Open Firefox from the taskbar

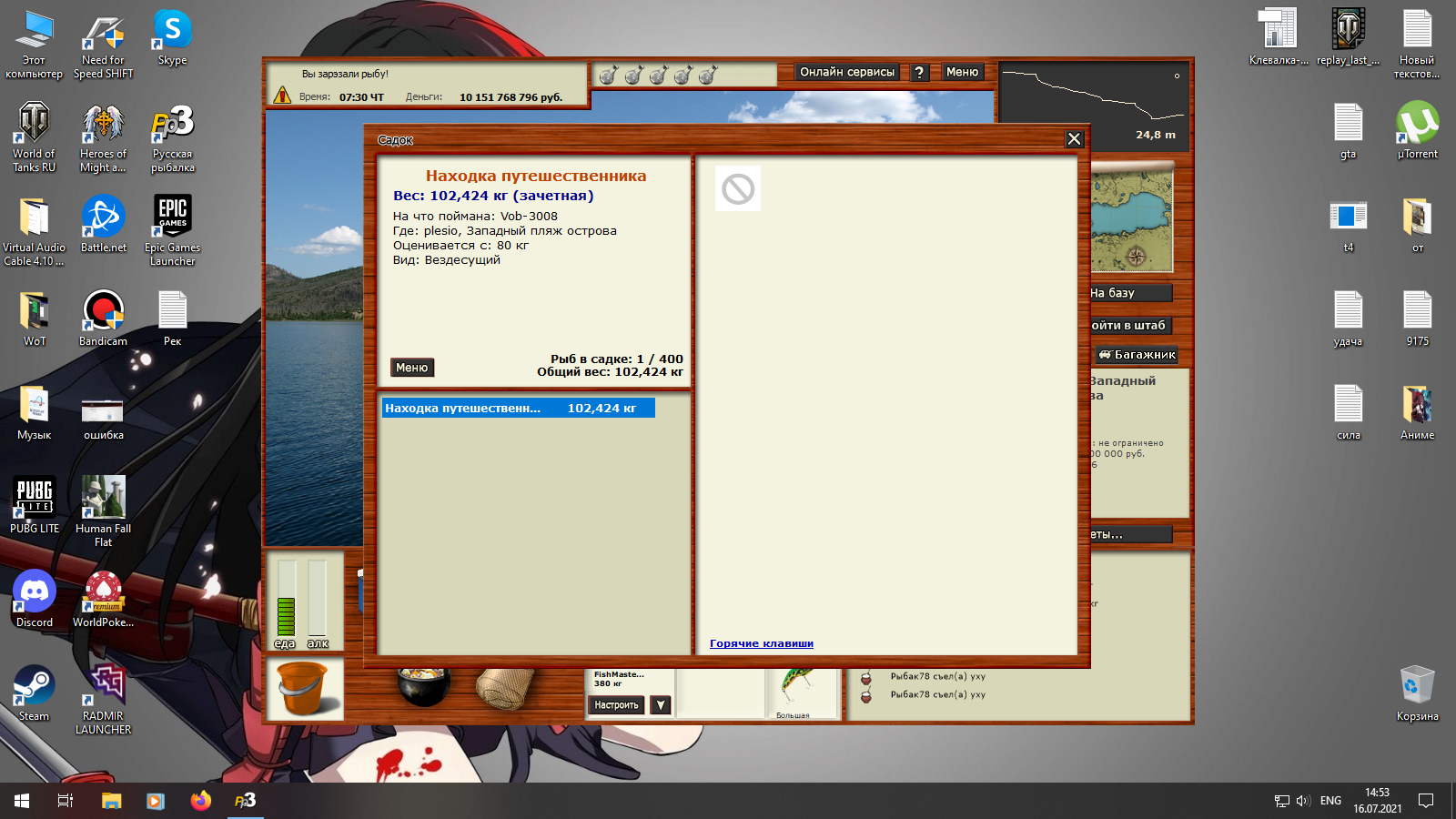click(x=200, y=801)
